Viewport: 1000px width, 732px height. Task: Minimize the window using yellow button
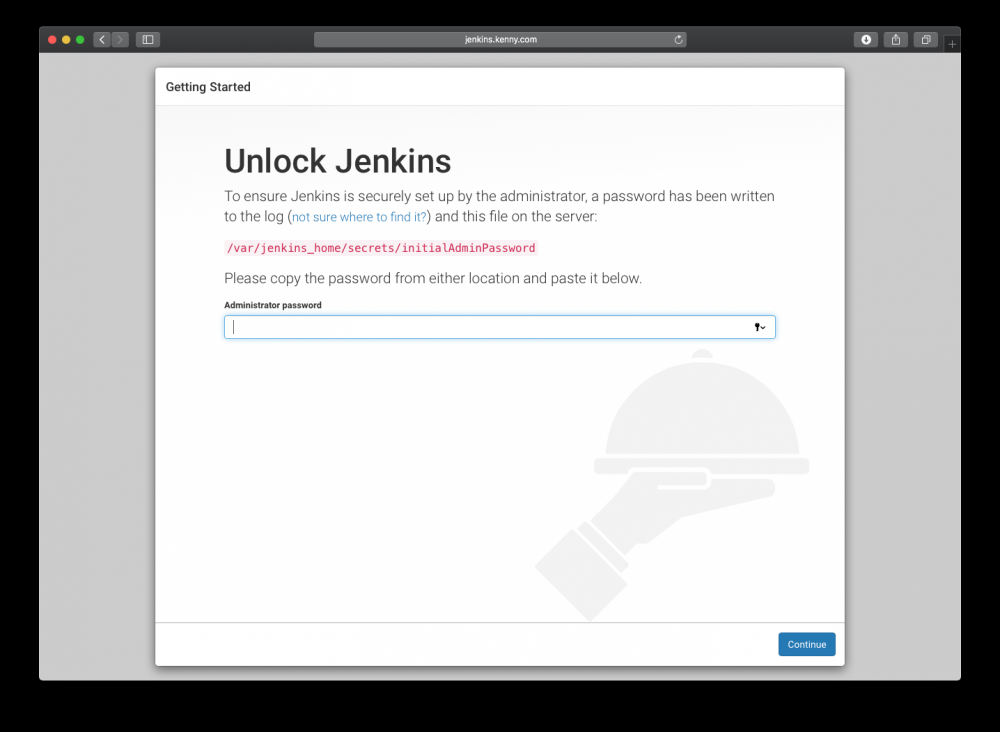pos(66,40)
